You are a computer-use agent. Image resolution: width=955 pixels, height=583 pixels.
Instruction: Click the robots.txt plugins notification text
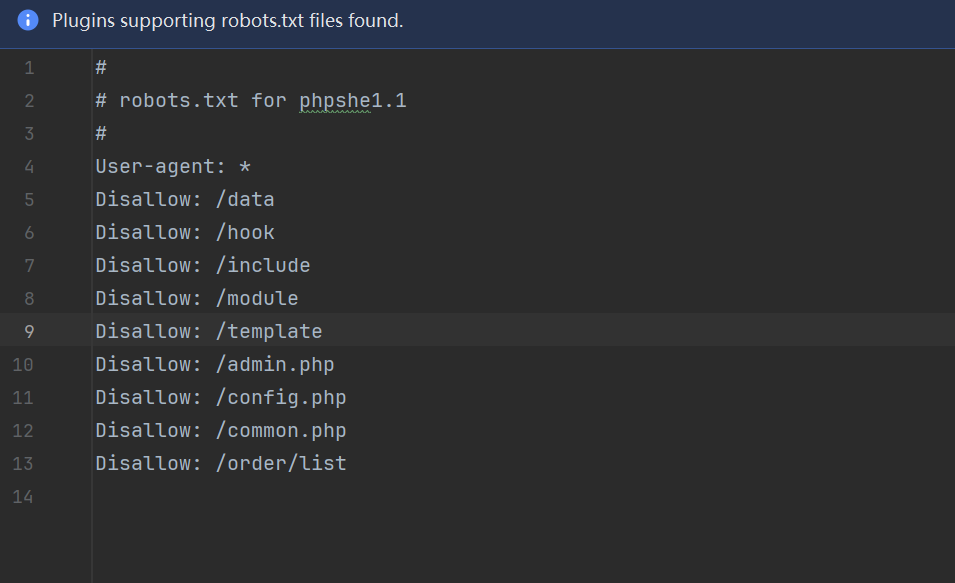pyautogui.click(x=228, y=20)
